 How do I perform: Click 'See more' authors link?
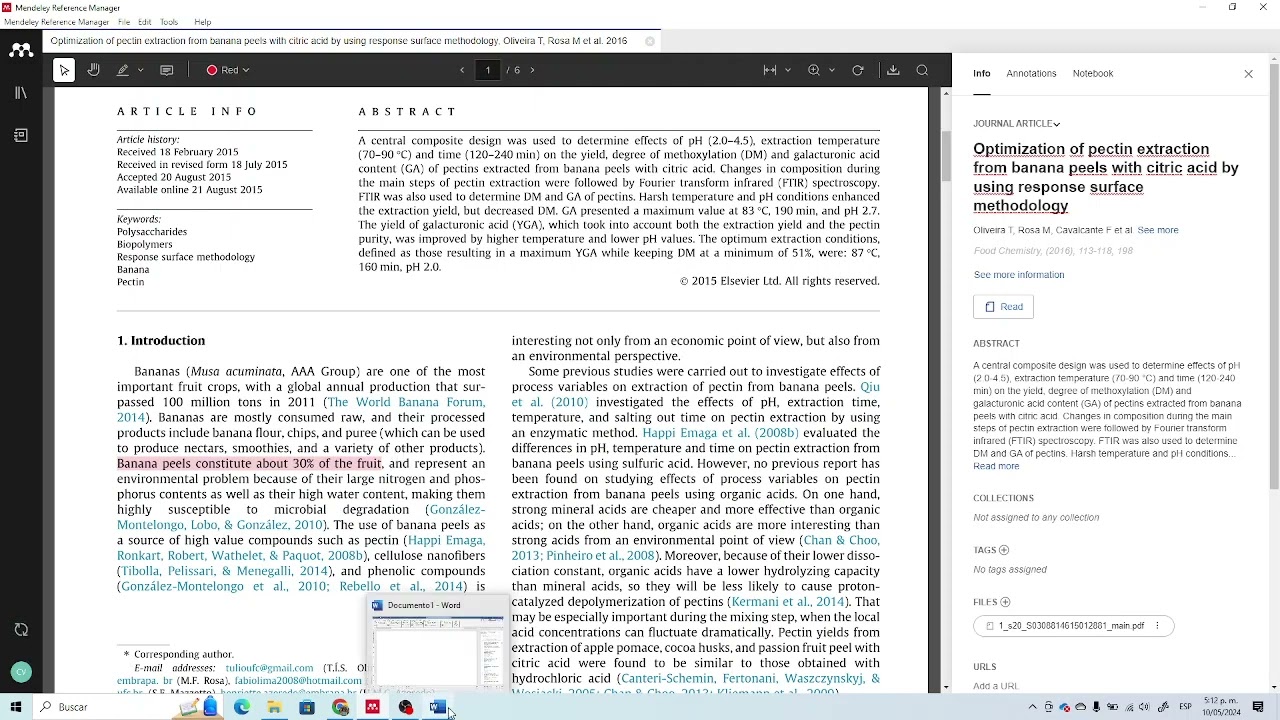pyautogui.click(x=1158, y=230)
